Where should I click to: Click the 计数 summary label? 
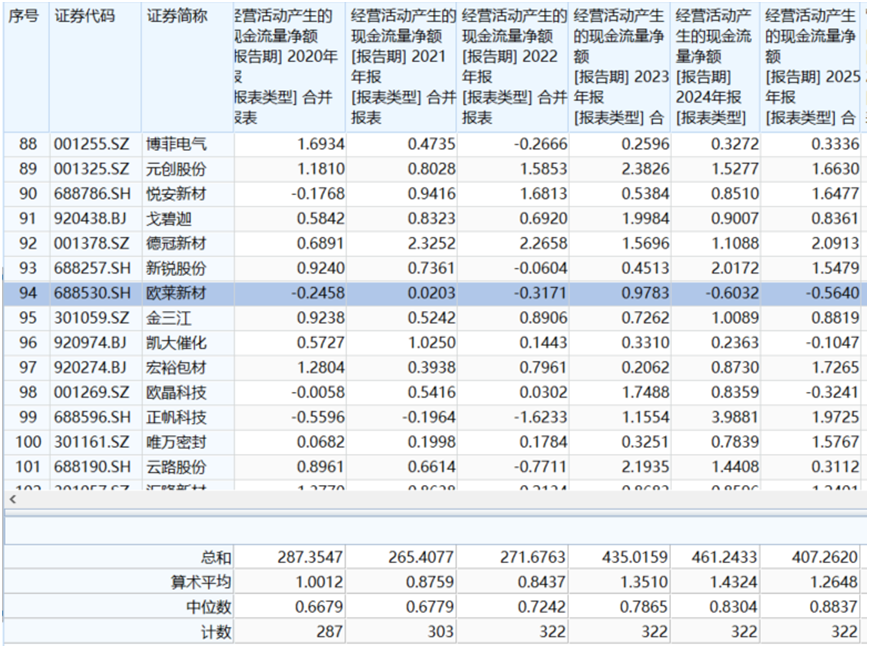click(216, 632)
